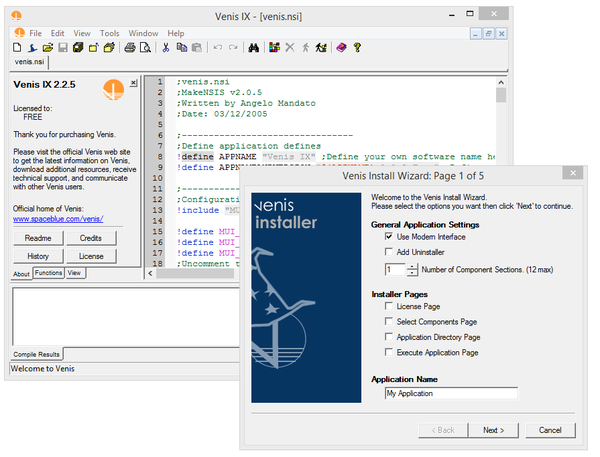
Task: Click the Next > wizard button
Action: 494,430
